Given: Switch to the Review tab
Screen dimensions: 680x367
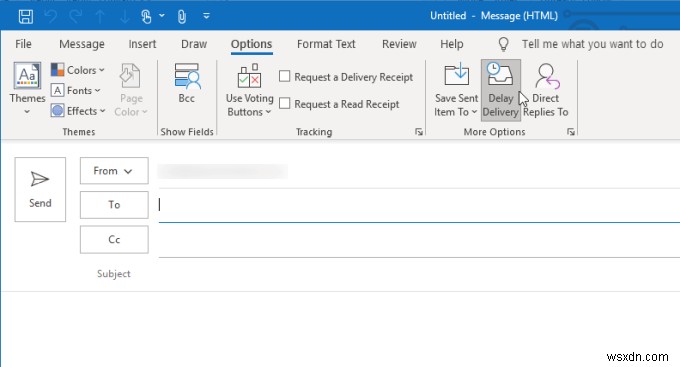Looking at the screenshot, I should (399, 44).
